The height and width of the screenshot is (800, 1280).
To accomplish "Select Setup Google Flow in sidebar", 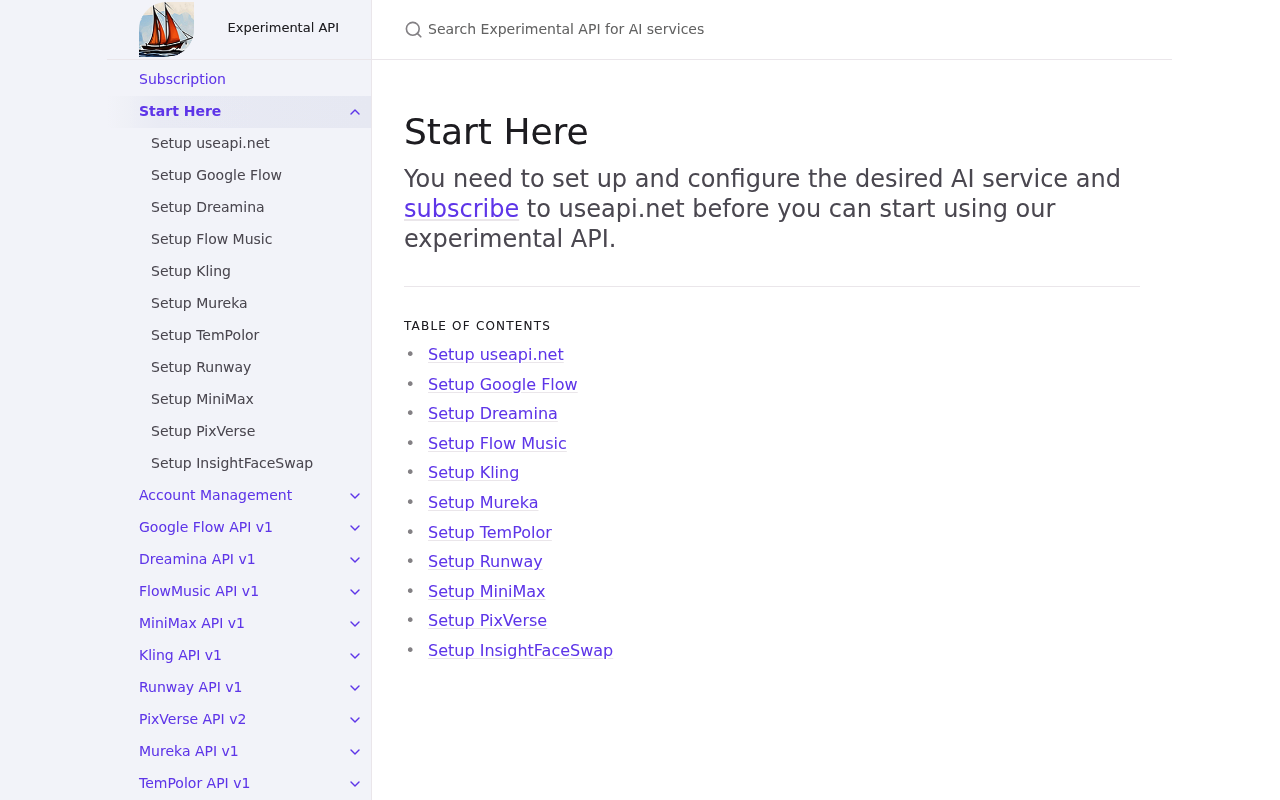I will tap(216, 175).
